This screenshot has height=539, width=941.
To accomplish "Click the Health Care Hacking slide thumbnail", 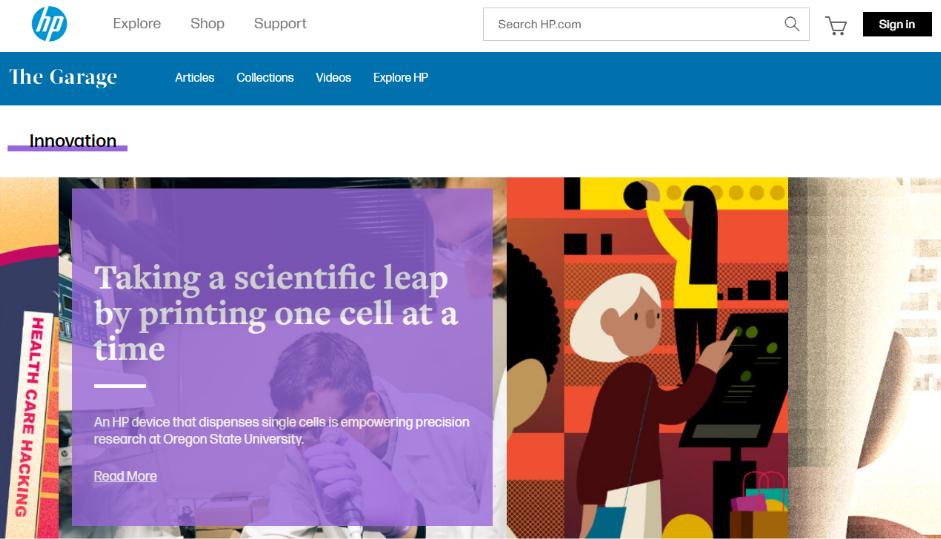I will [x=28, y=400].
